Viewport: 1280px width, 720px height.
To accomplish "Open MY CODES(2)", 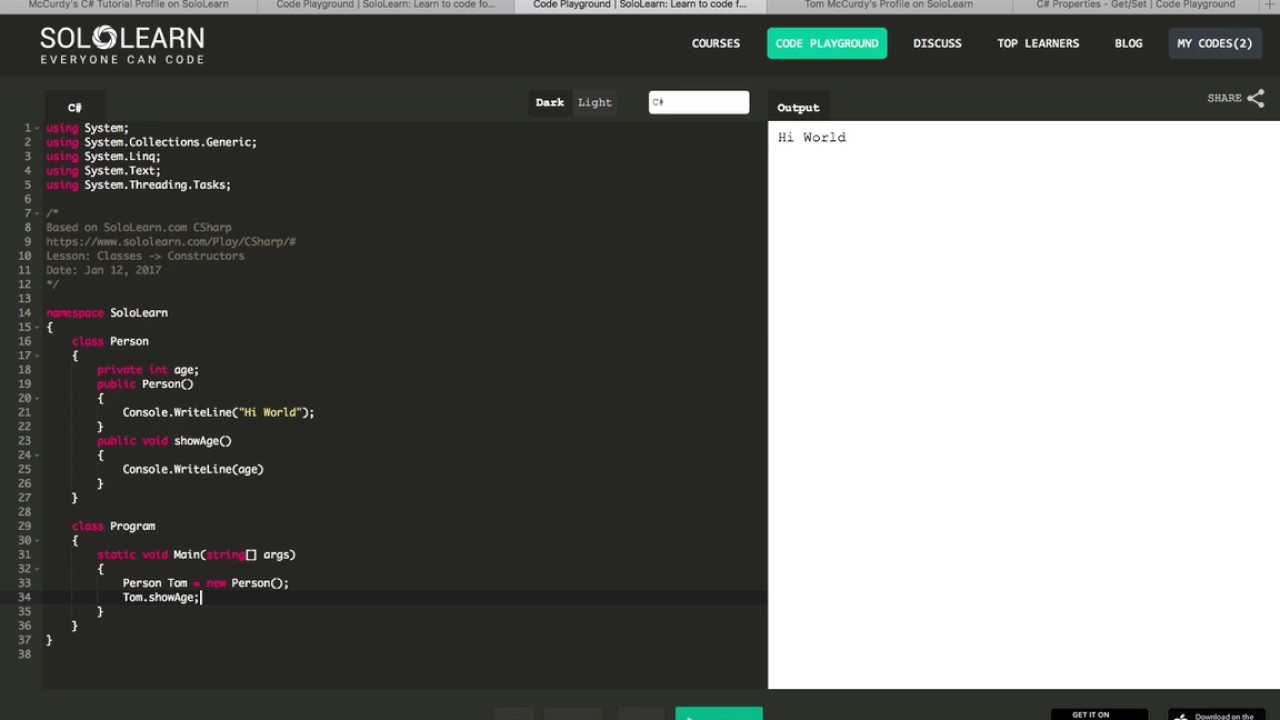I will coord(1214,43).
